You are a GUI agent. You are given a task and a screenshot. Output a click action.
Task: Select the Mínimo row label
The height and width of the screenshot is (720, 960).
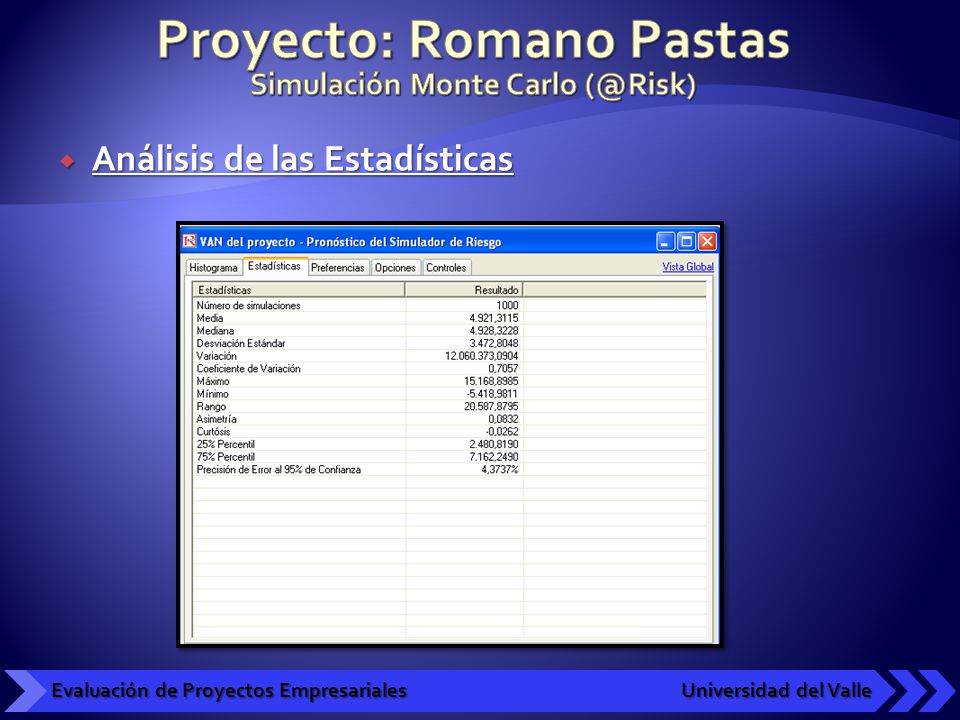(x=212, y=394)
